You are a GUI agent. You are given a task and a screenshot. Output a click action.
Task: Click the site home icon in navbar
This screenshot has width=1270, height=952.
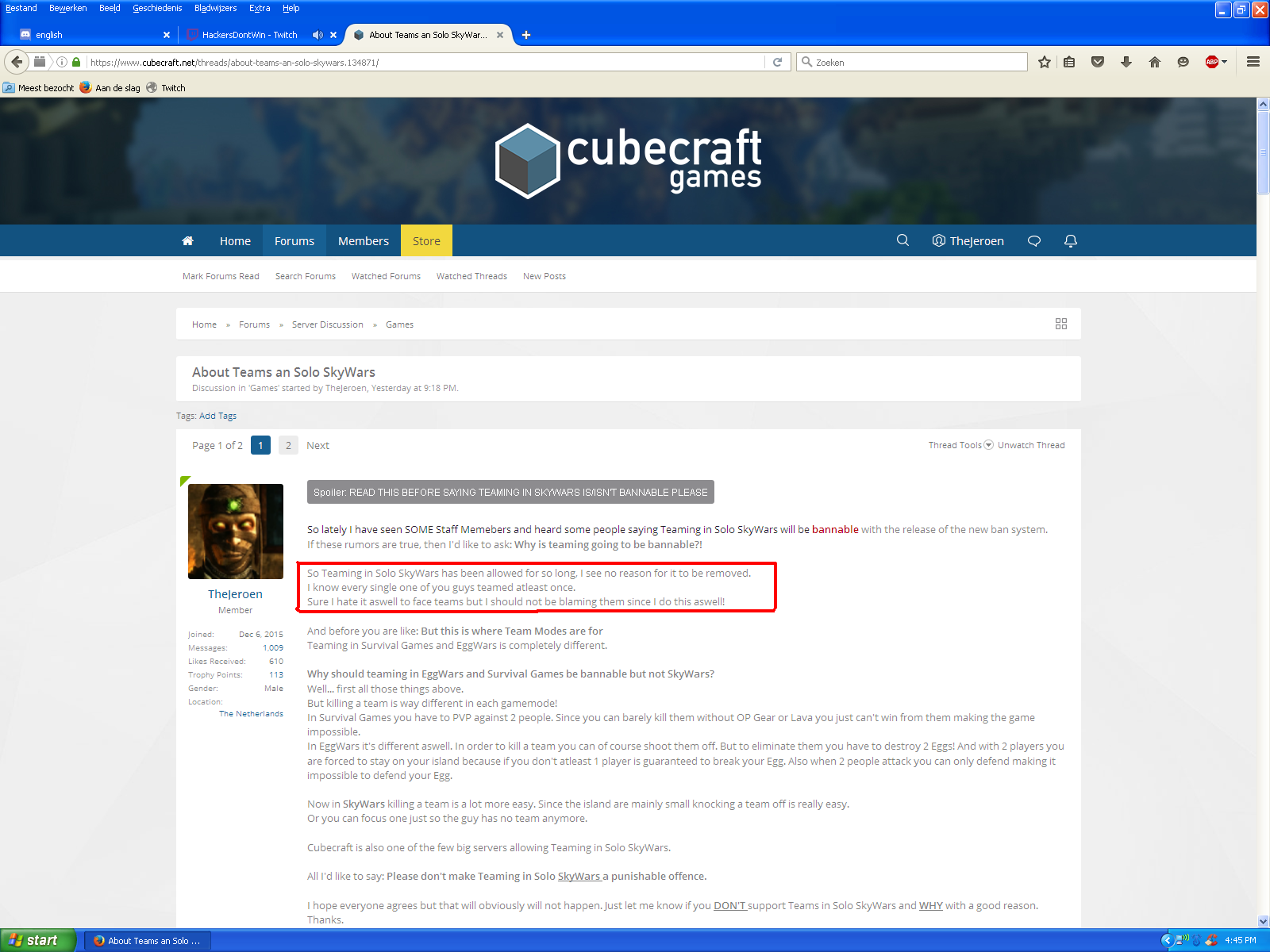pos(188,241)
